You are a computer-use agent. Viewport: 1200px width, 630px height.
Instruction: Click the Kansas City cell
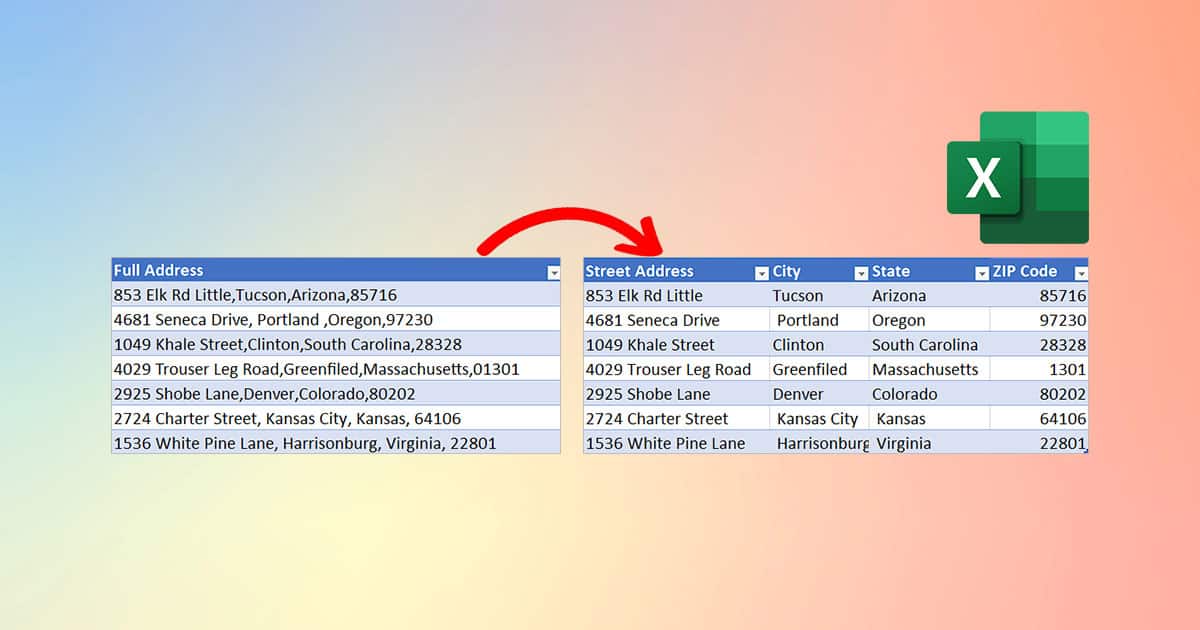point(817,418)
